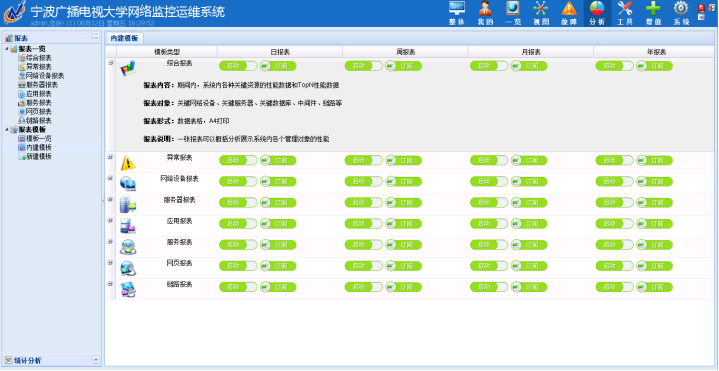
Task: Toggle the 启动 switch for 异常报表 monthly report
Action: tap(489, 161)
